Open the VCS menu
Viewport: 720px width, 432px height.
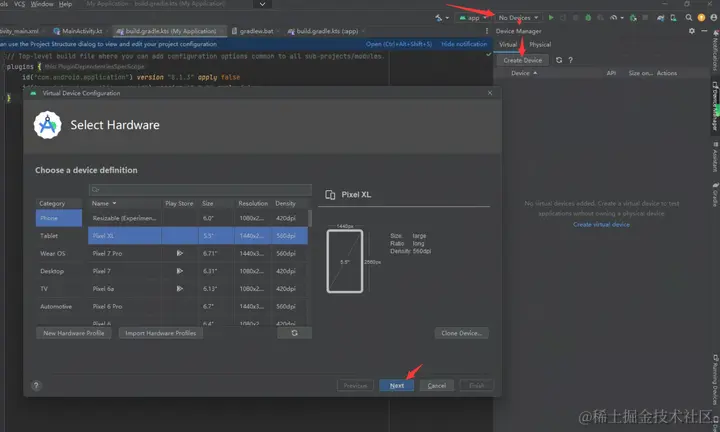[x=20, y=4]
